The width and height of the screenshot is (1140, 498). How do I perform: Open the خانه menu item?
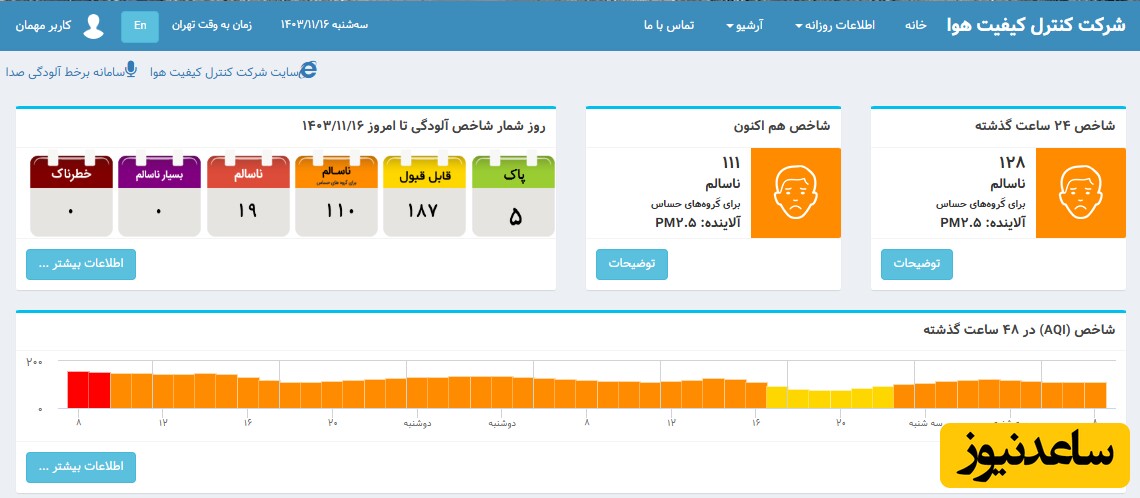915,25
